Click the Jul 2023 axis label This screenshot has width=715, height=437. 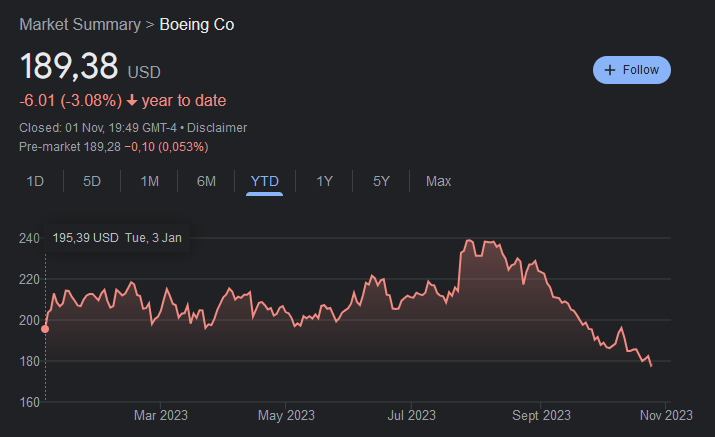[x=411, y=415]
